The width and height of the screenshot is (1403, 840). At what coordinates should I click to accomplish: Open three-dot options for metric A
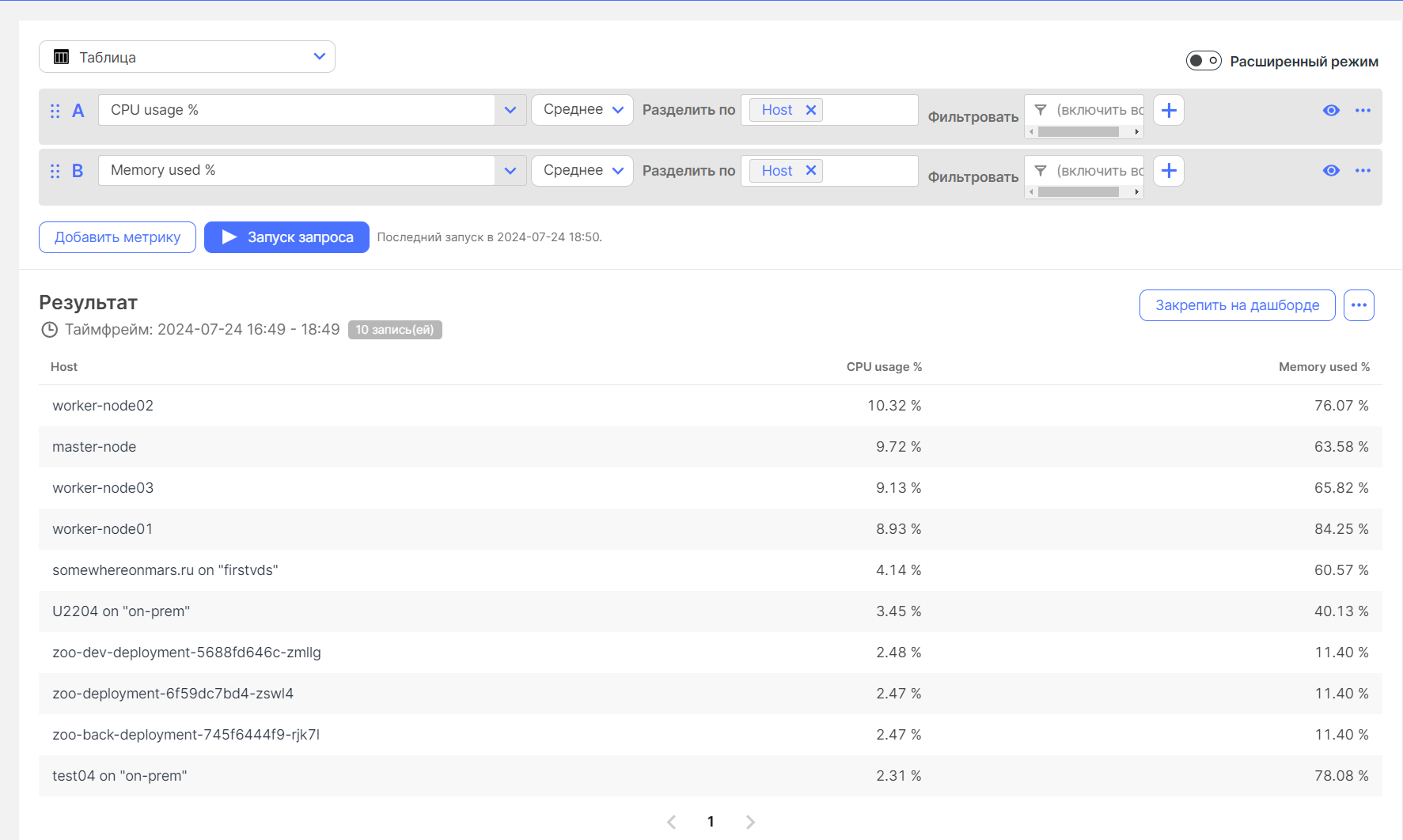coord(1362,110)
